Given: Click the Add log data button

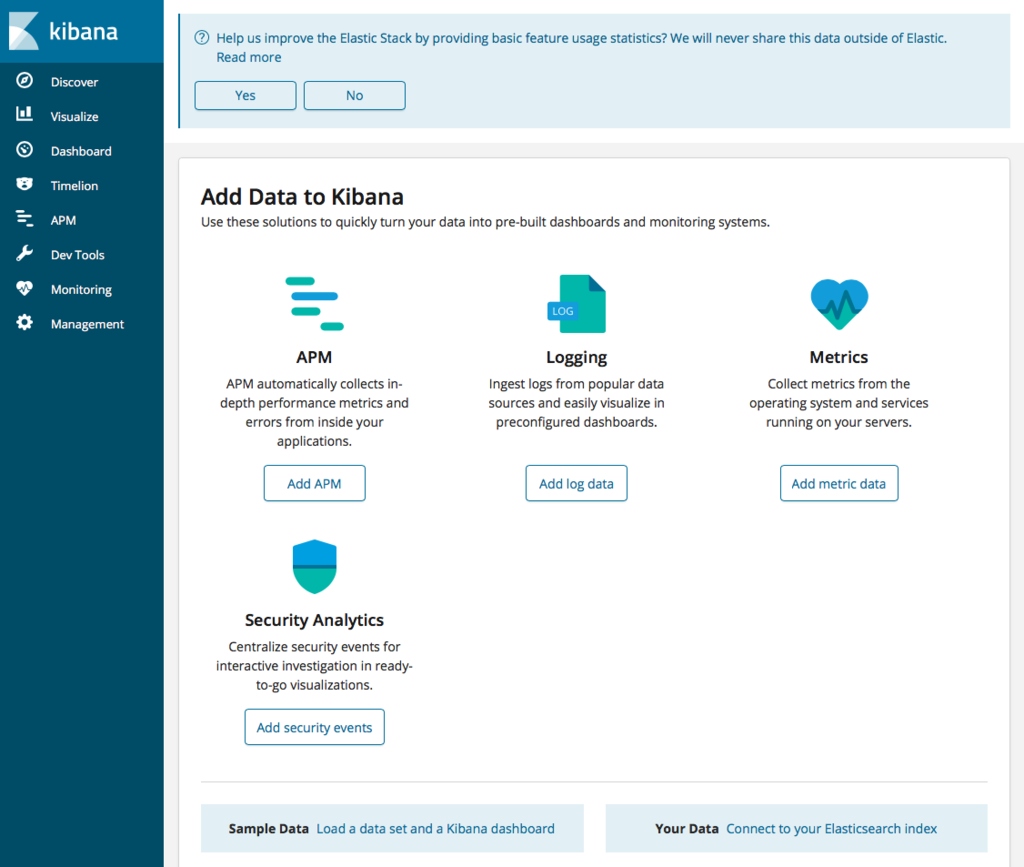Looking at the screenshot, I should [x=576, y=483].
